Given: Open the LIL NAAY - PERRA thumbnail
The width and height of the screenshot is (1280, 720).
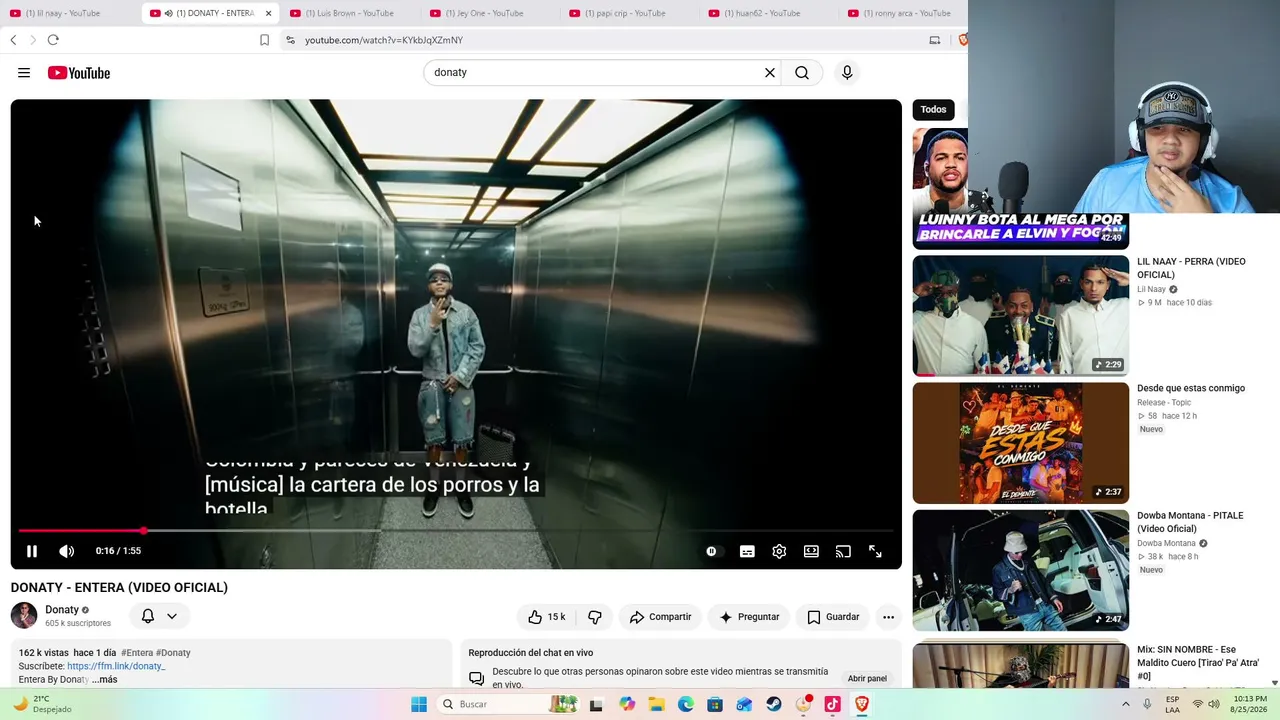Looking at the screenshot, I should (1020, 316).
